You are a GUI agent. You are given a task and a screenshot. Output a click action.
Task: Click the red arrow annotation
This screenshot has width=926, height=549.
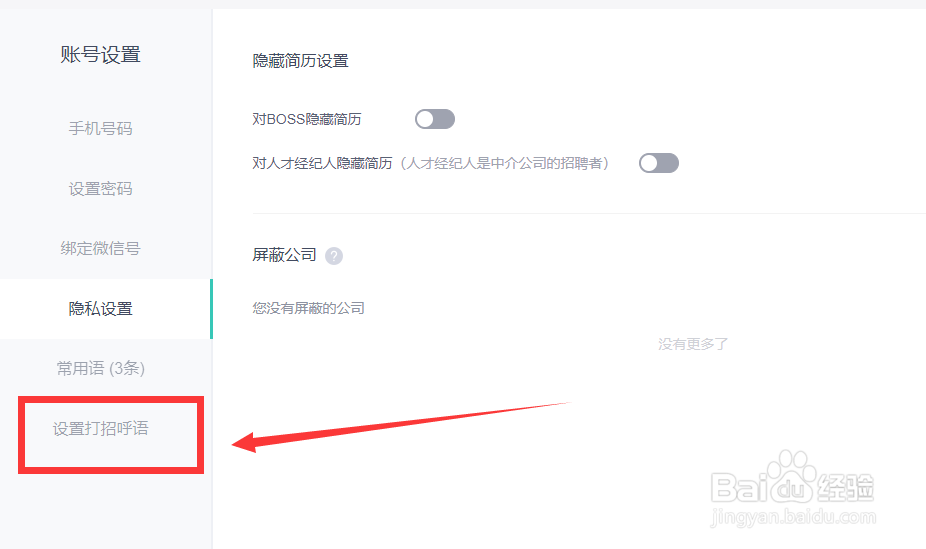[402, 426]
